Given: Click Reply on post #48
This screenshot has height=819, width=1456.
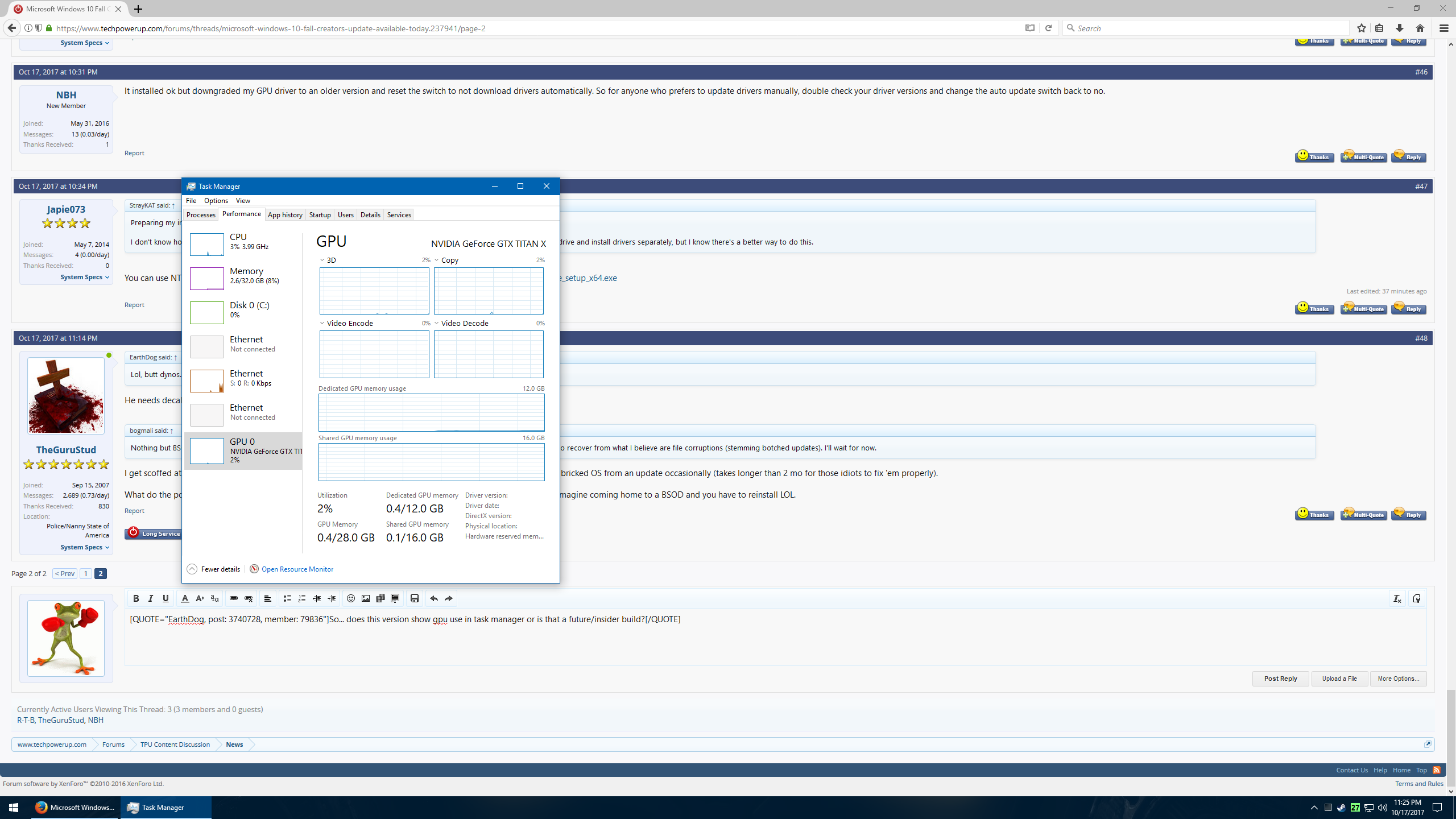Looking at the screenshot, I should coord(1408,514).
